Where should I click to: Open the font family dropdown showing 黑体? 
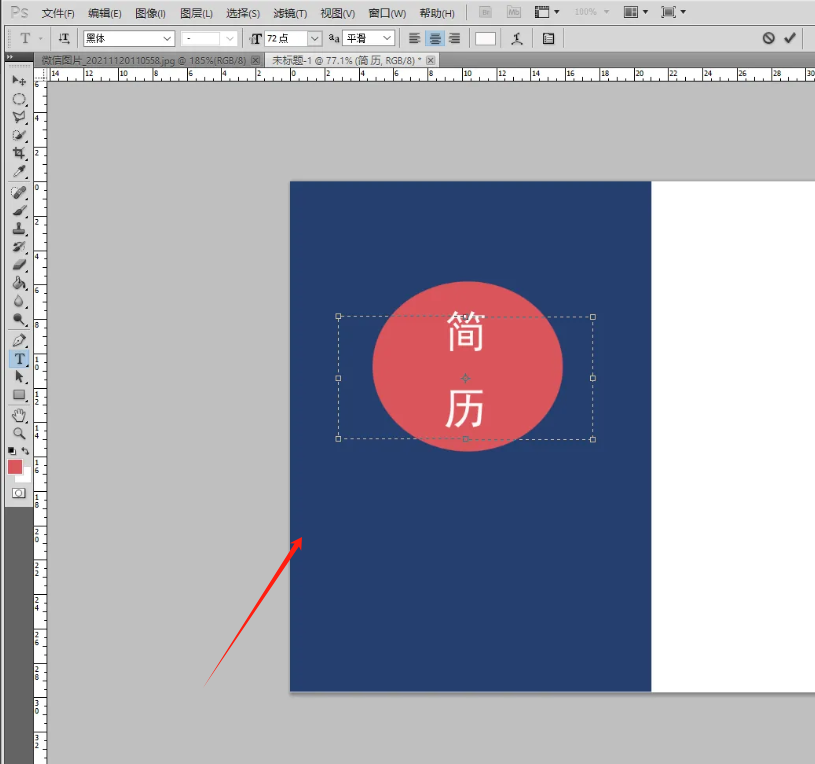tap(128, 38)
